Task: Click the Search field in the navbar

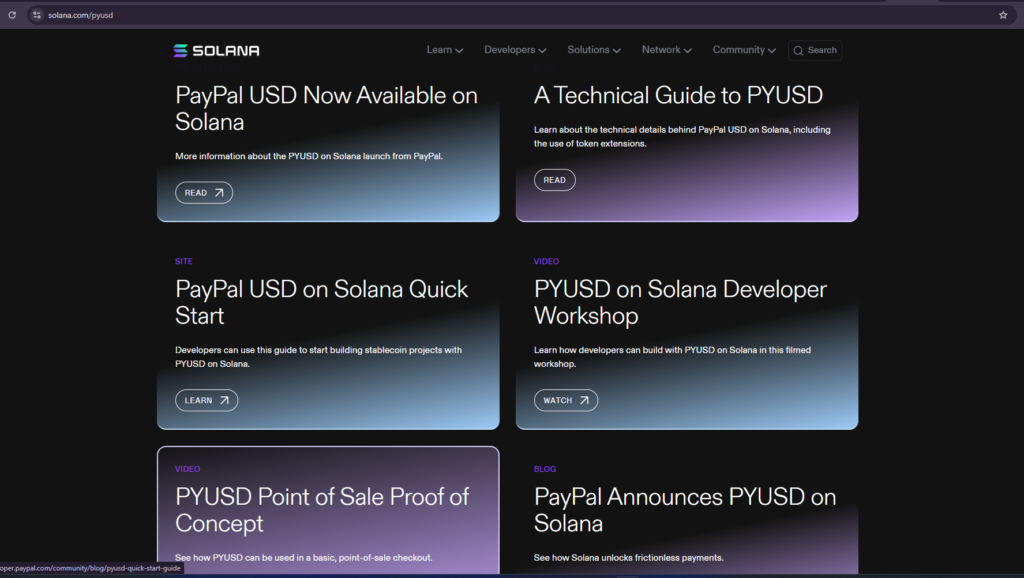Action: coord(815,50)
